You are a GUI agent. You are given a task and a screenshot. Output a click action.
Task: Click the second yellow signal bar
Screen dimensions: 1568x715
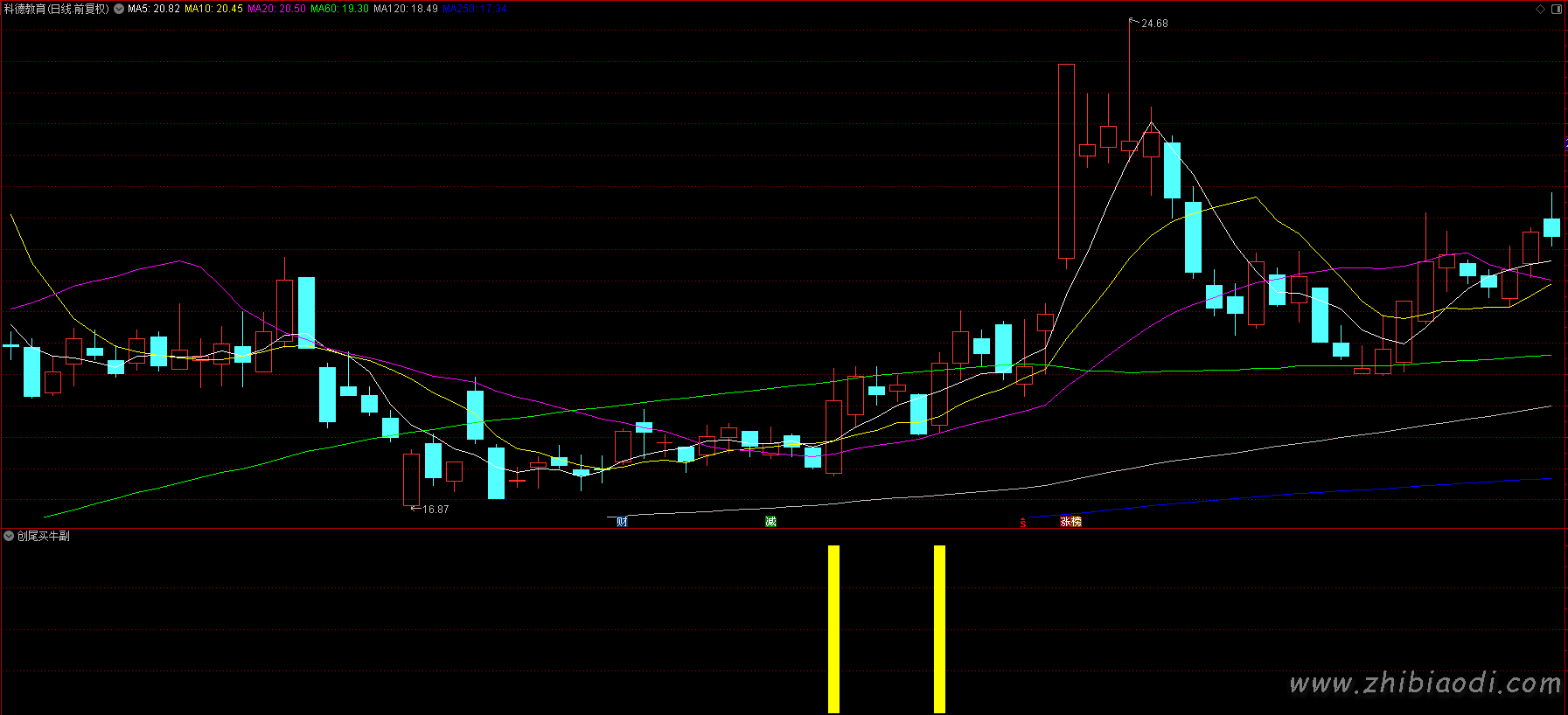(939, 628)
